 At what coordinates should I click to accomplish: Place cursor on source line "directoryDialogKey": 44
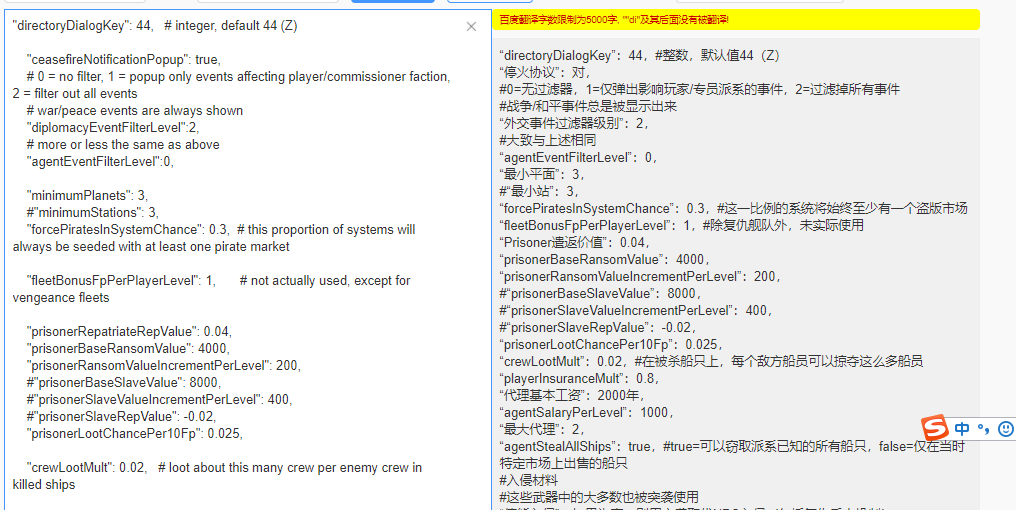click(154, 26)
